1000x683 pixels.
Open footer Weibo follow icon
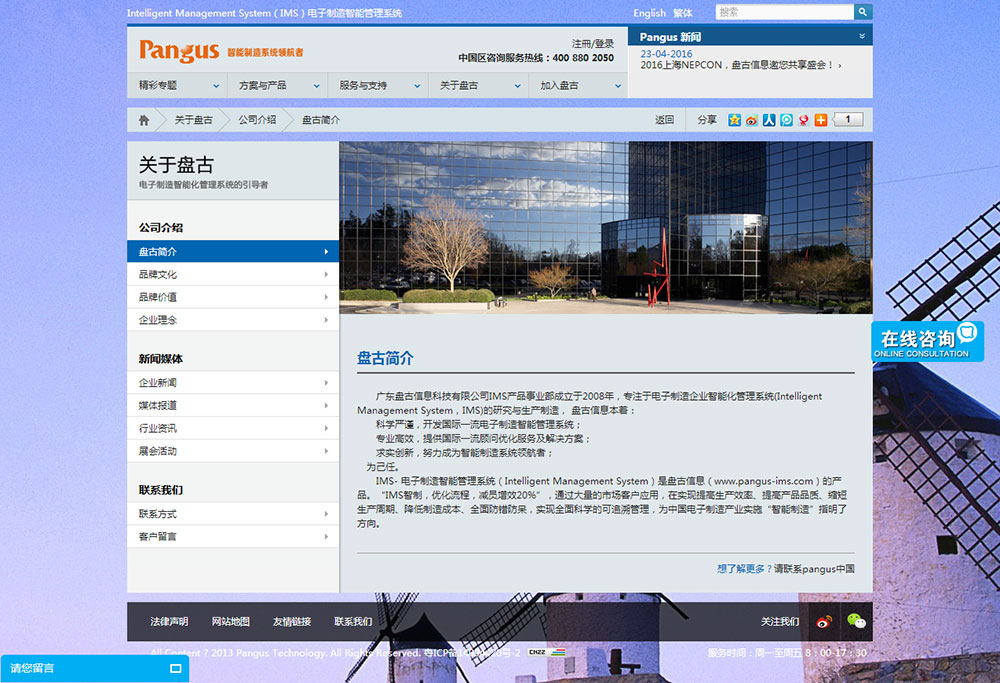823,621
